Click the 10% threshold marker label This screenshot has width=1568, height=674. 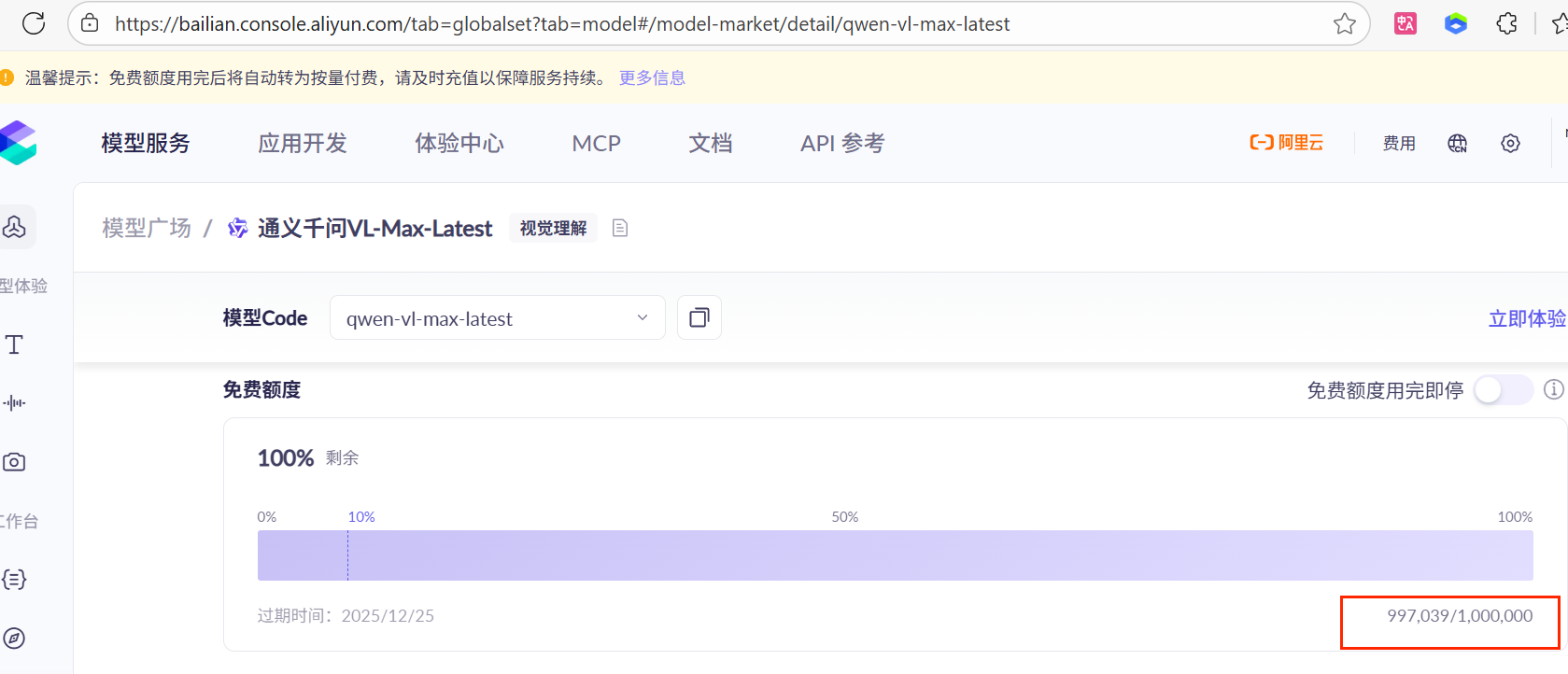[361, 517]
